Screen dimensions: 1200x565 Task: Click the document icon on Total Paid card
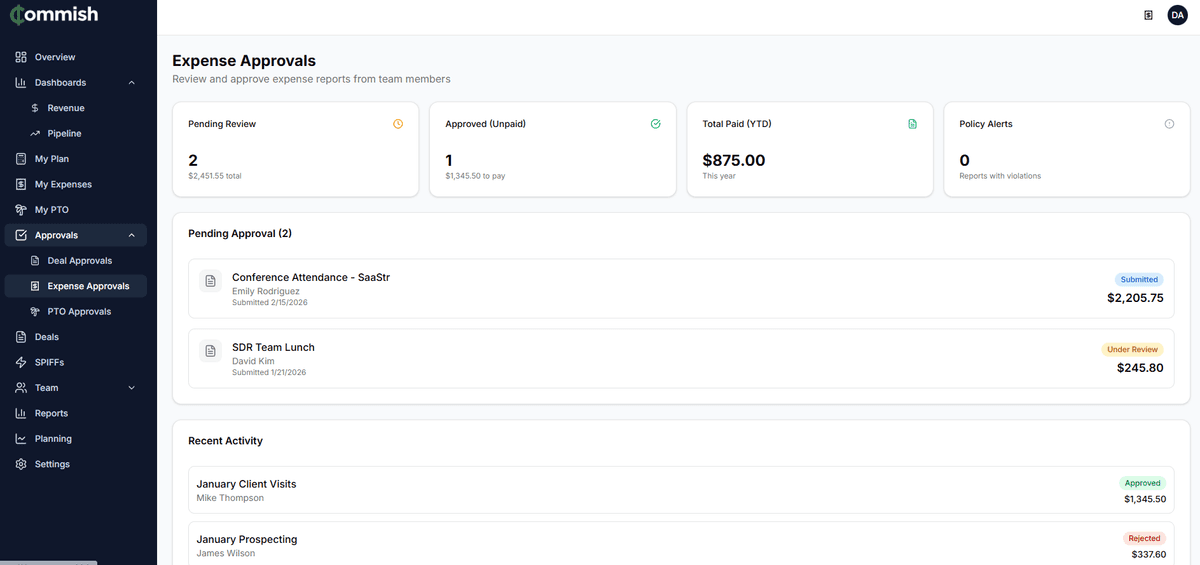[x=912, y=124]
